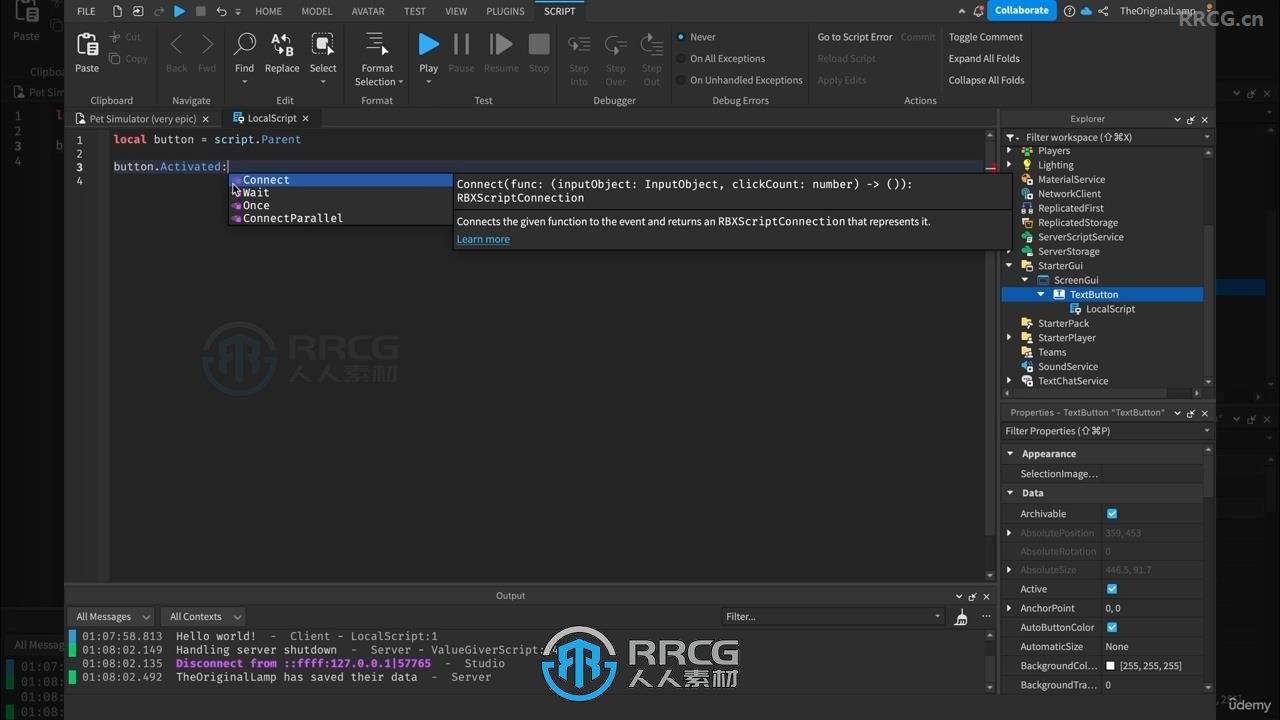The image size is (1280, 720).
Task: Collapse the TextButton tree node
Action: [x=1041, y=295]
